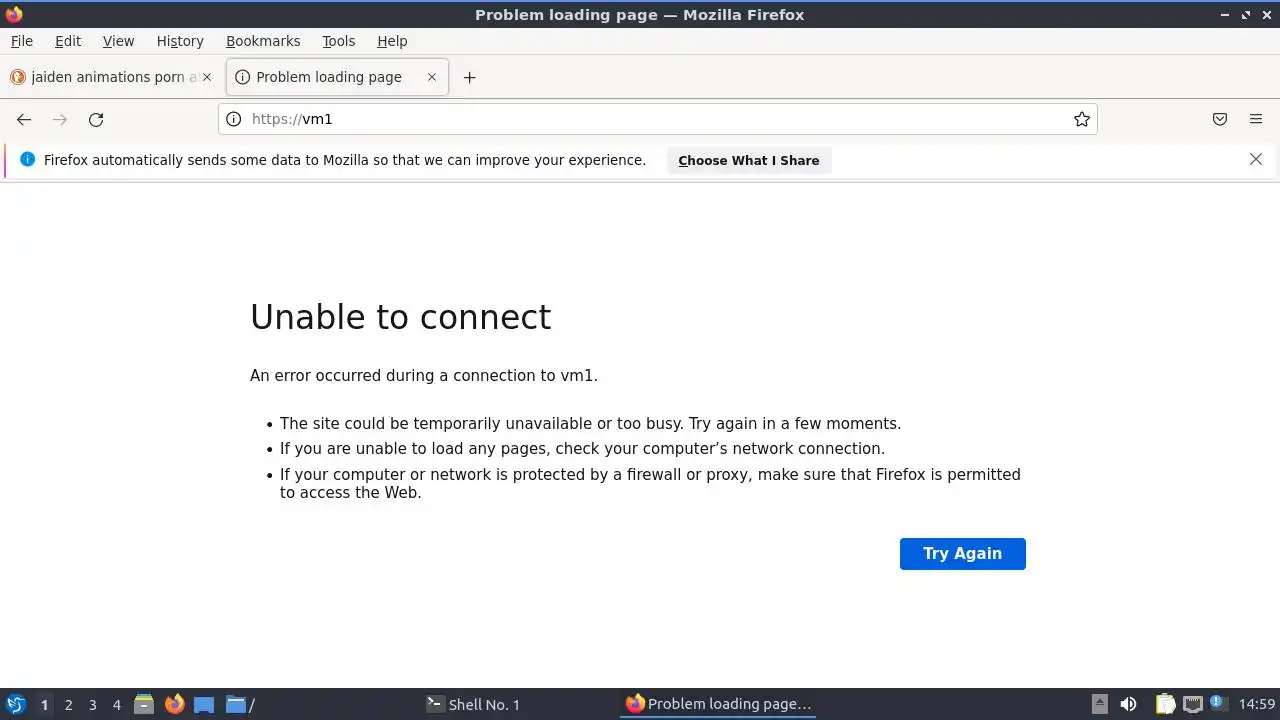Launch file manager from taskbar quicklaunch
The width and height of the screenshot is (1280, 720).
pyautogui.click(x=144, y=704)
